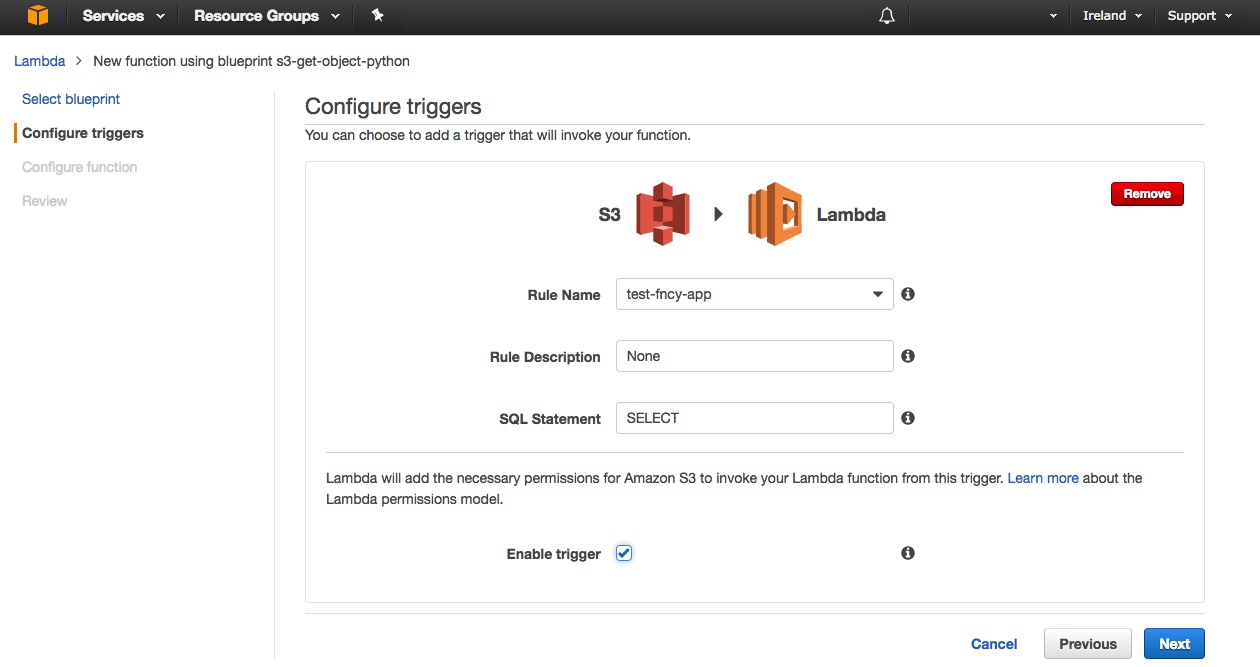Click info icon beside Rule Description
Image resolution: width=1260 pixels, height=667 pixels.
908,356
